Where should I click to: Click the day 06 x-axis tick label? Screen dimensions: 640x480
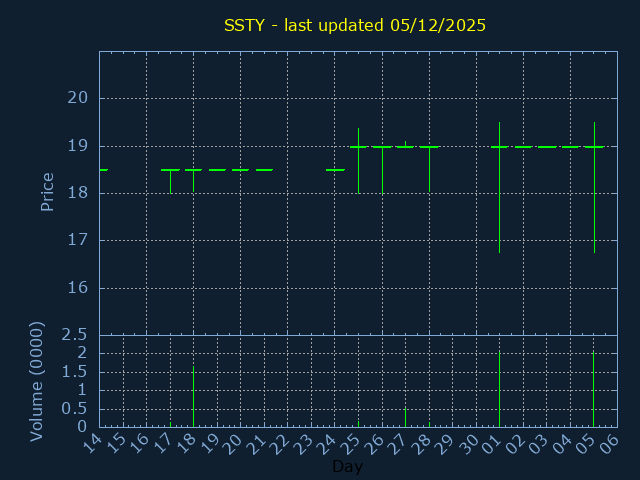(609, 442)
